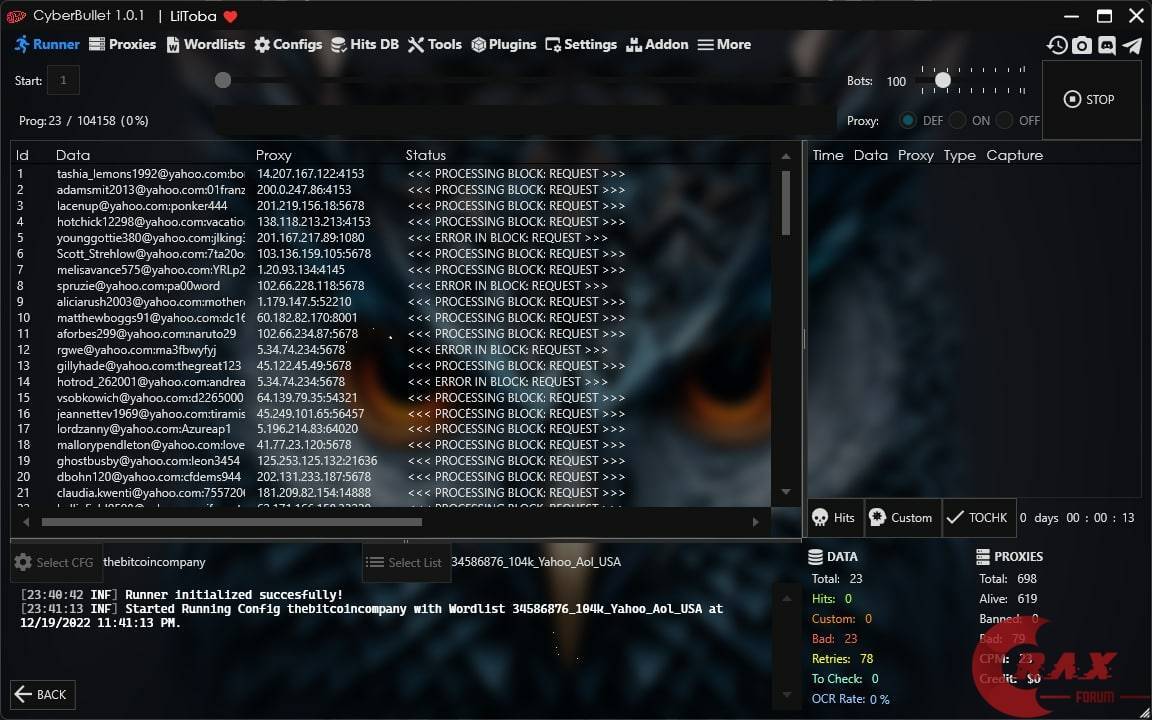Open the Proxies tab

tap(123, 45)
